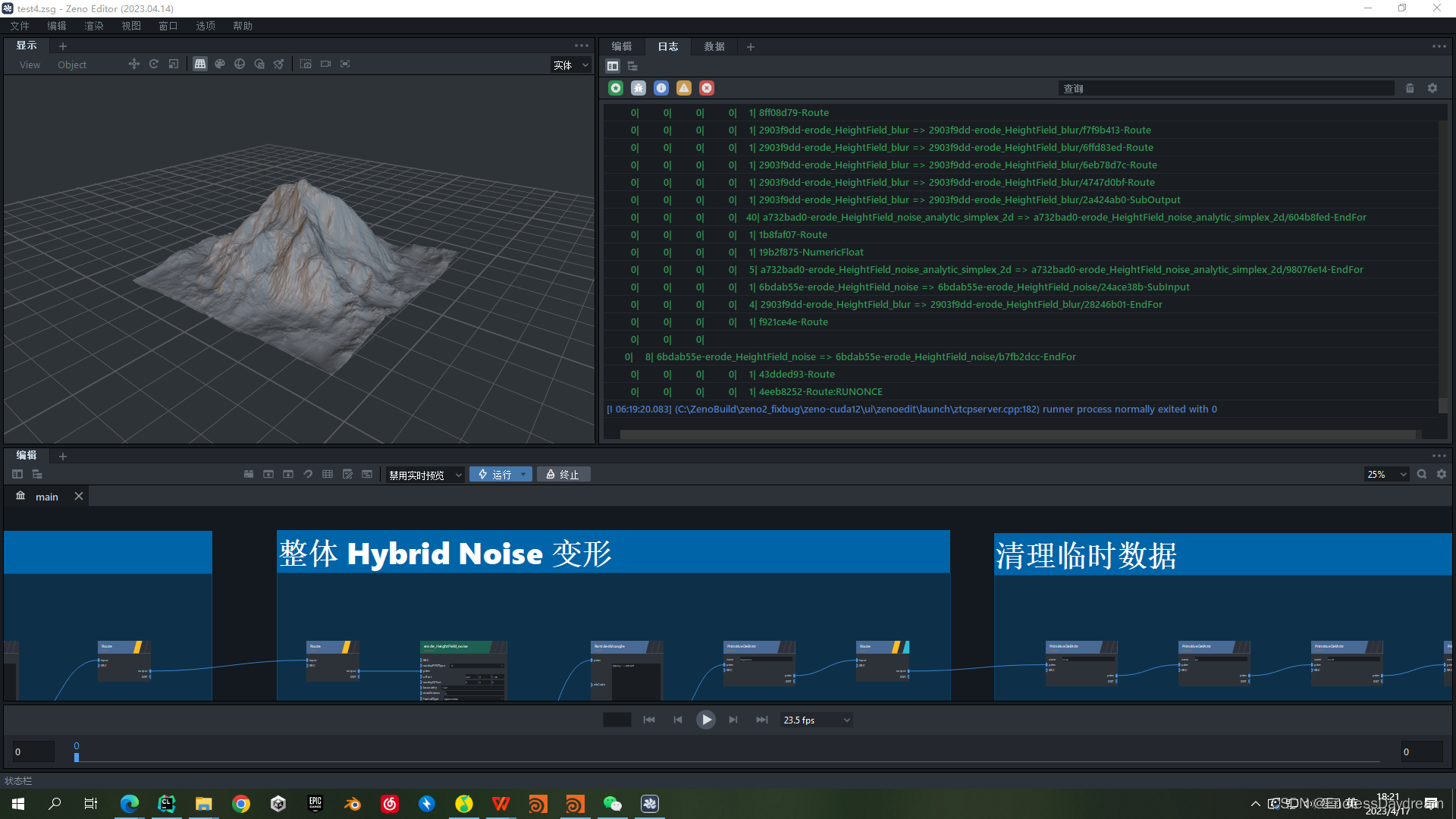The height and width of the screenshot is (819, 1456).
Task: Open the 实体 shading mode dropdown
Action: pyautogui.click(x=570, y=65)
